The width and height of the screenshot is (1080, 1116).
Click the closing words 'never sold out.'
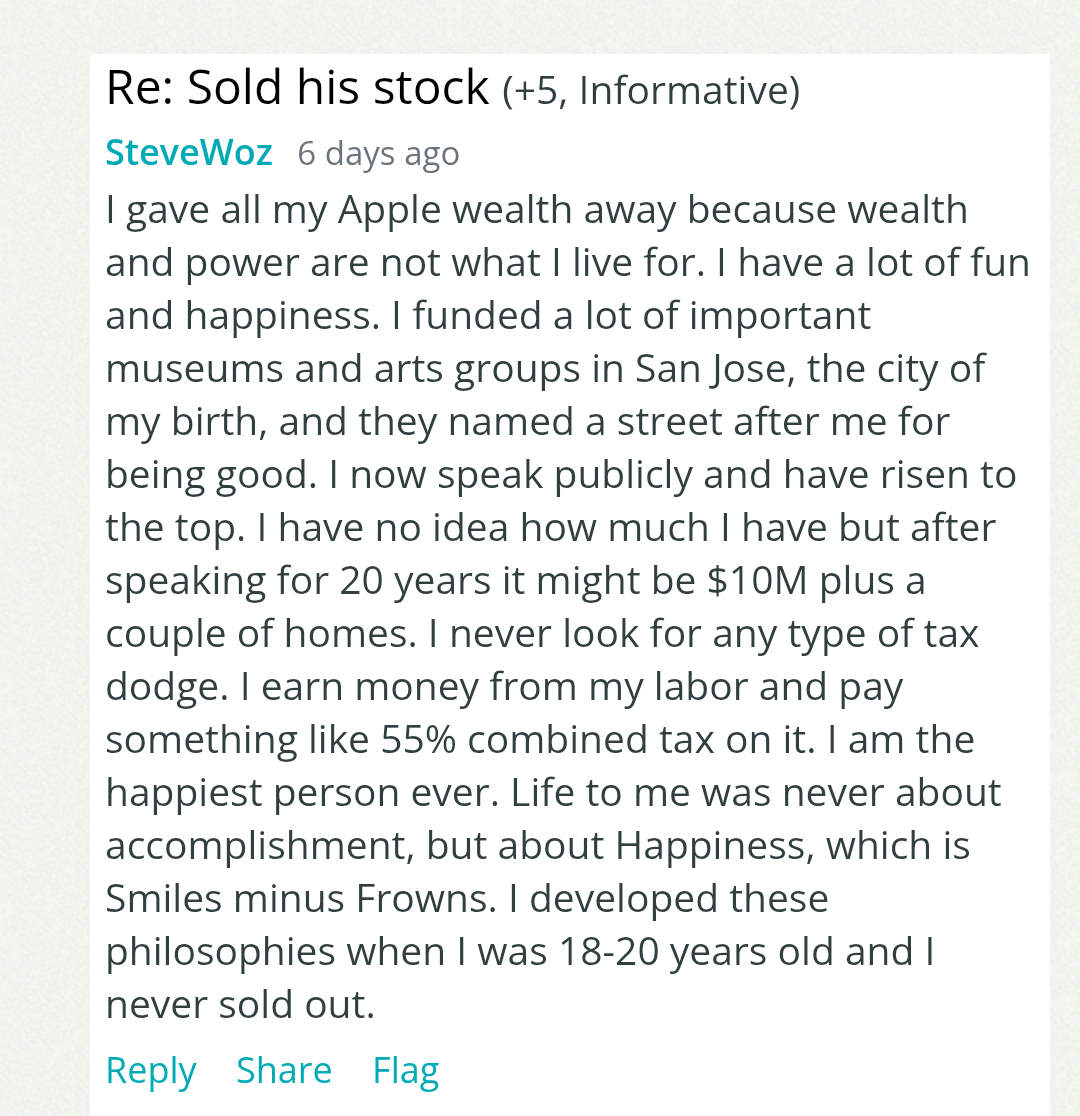pos(240,1004)
